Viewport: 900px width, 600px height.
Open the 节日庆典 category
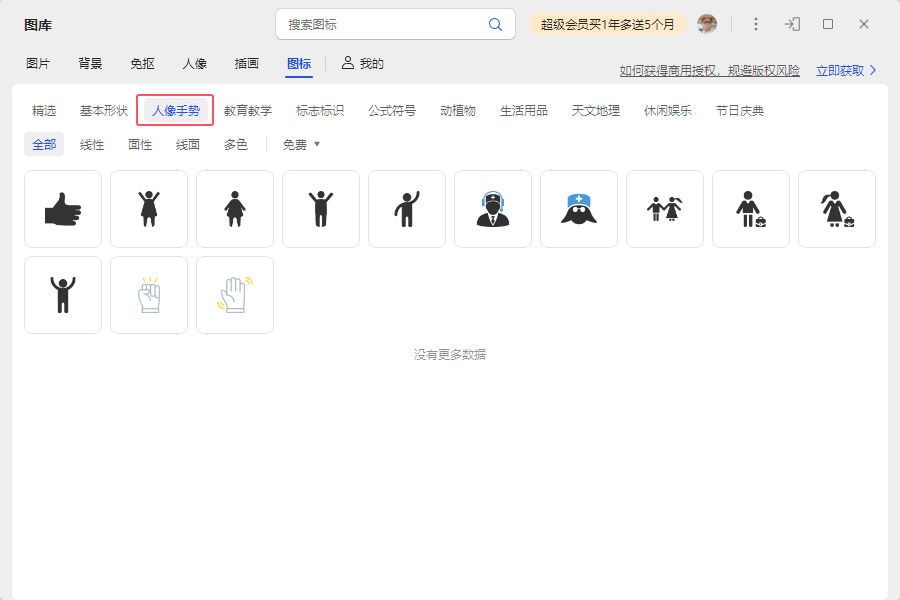[740, 111]
